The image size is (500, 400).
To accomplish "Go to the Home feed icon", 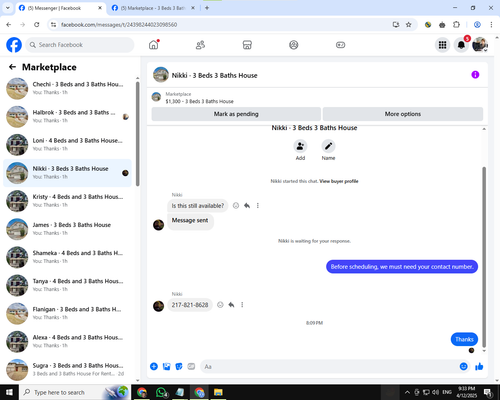I will tap(154, 45).
